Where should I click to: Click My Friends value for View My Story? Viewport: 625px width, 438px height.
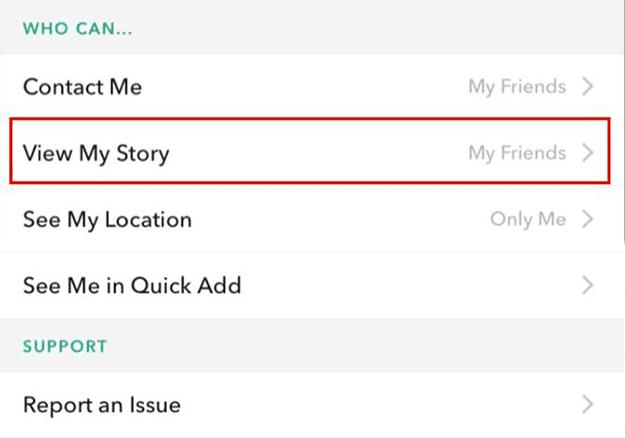(x=517, y=153)
